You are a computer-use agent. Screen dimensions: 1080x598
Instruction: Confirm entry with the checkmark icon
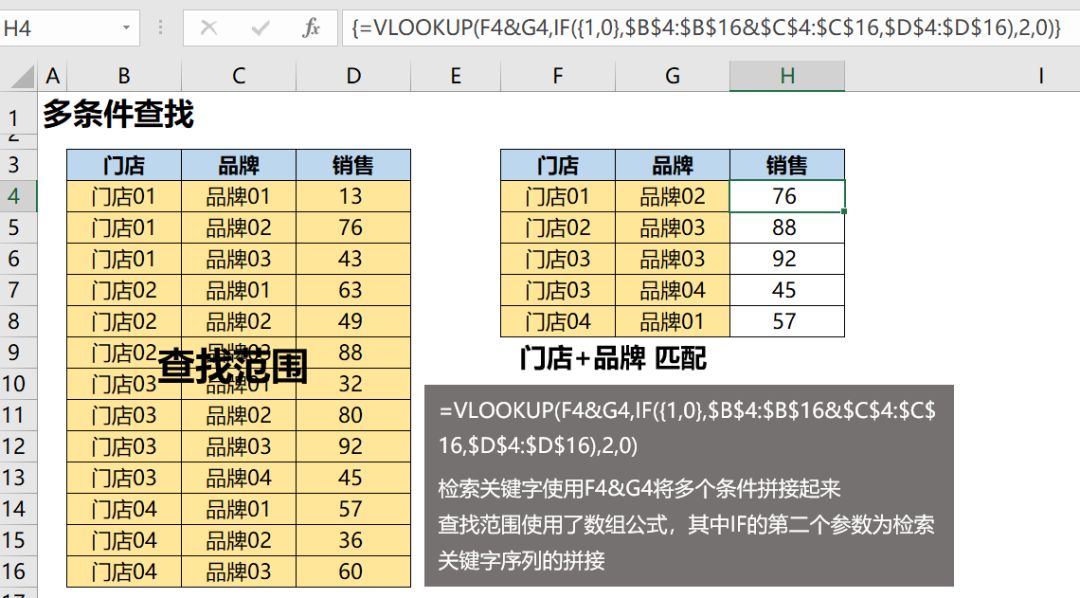click(260, 28)
